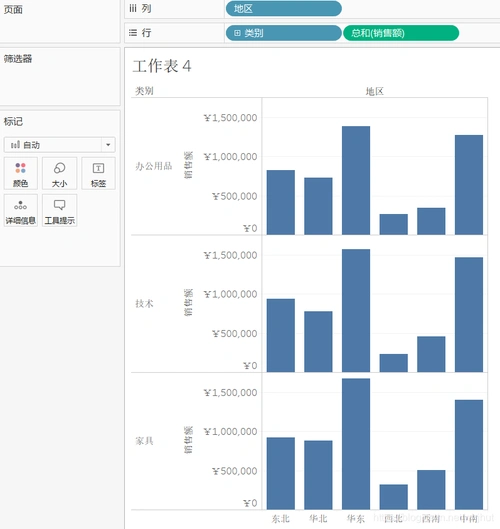
Task: Select the 华北 bar in 家具 row
Action: [318, 475]
